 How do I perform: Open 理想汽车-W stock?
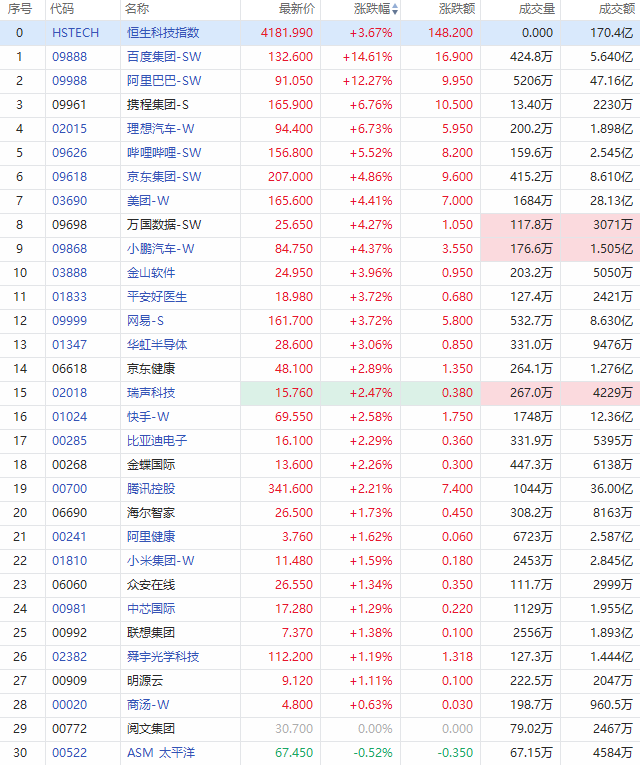(160, 128)
